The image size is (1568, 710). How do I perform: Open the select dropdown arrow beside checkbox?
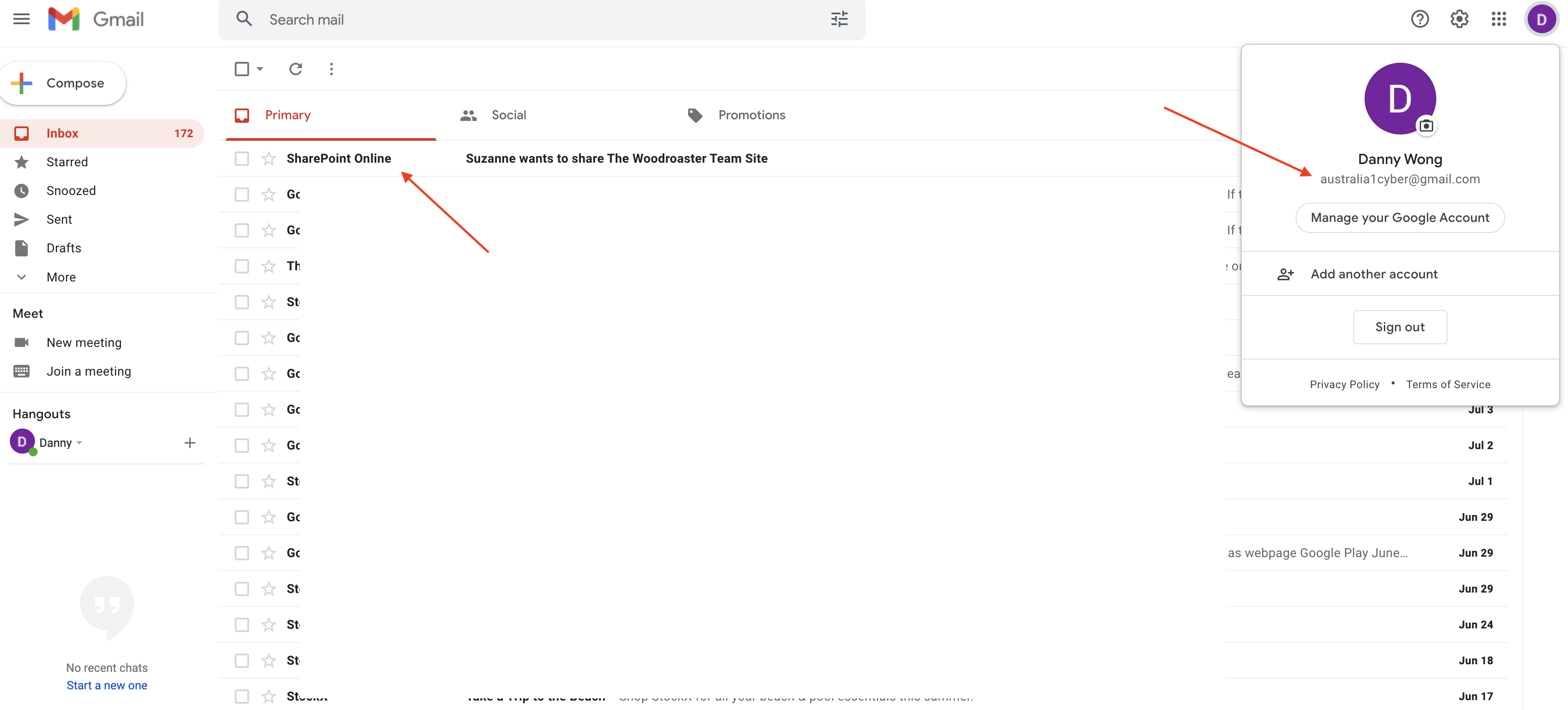pos(260,69)
